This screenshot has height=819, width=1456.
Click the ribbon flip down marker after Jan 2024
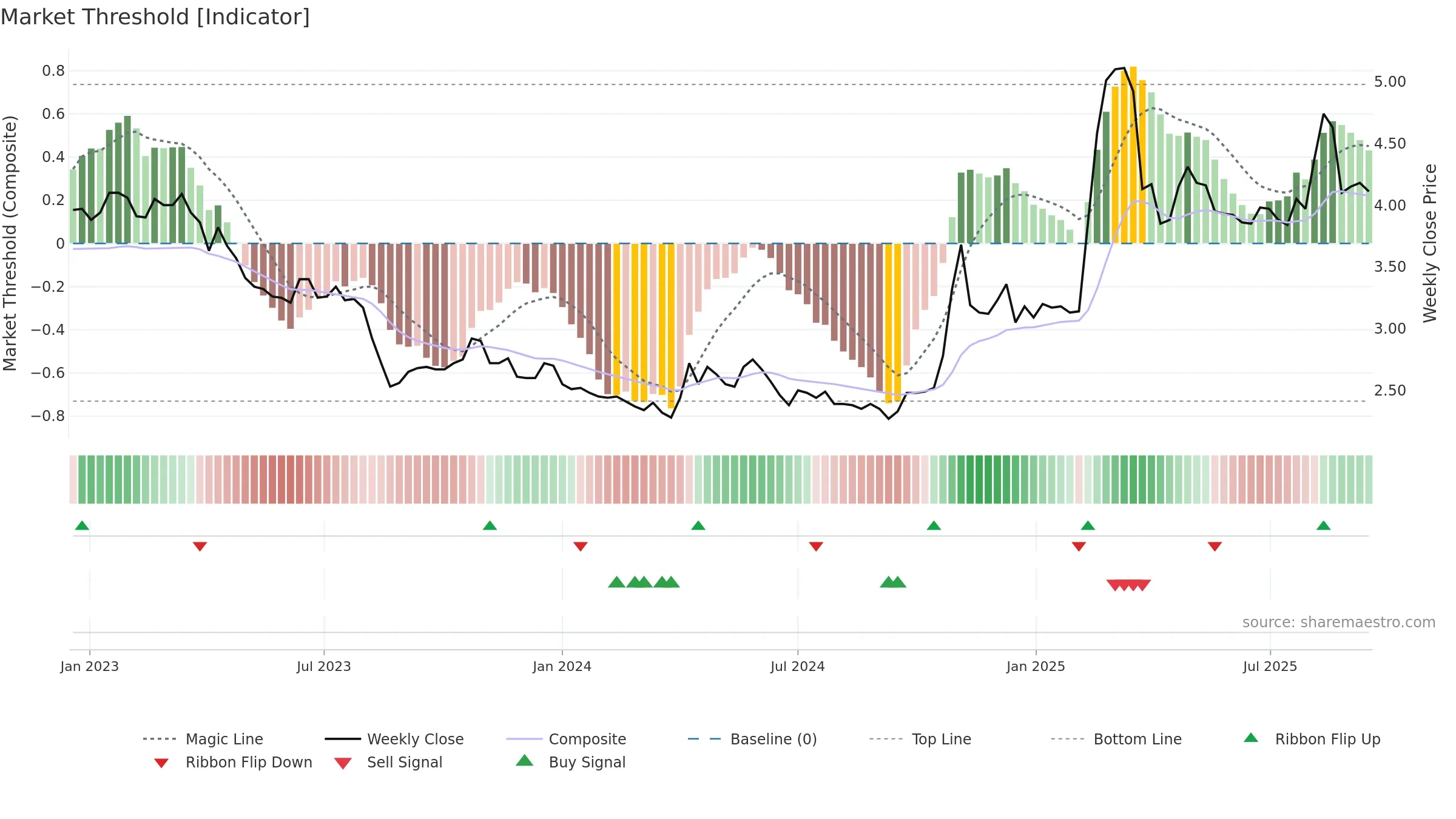point(581,547)
